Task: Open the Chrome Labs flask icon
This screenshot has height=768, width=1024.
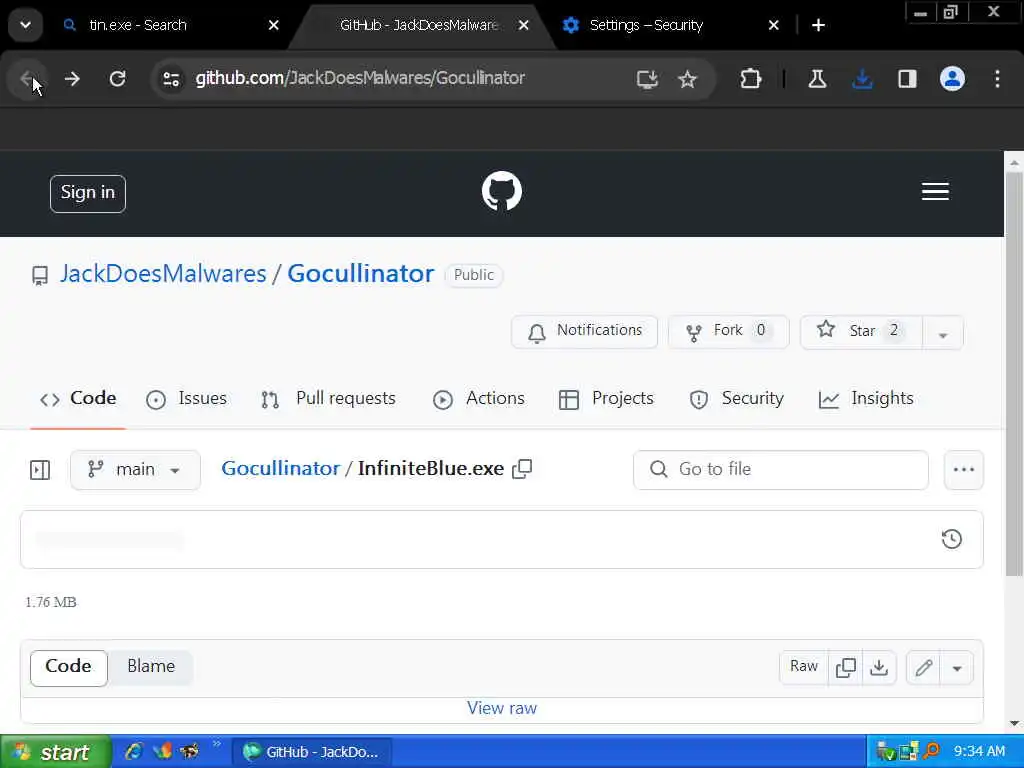Action: click(817, 79)
